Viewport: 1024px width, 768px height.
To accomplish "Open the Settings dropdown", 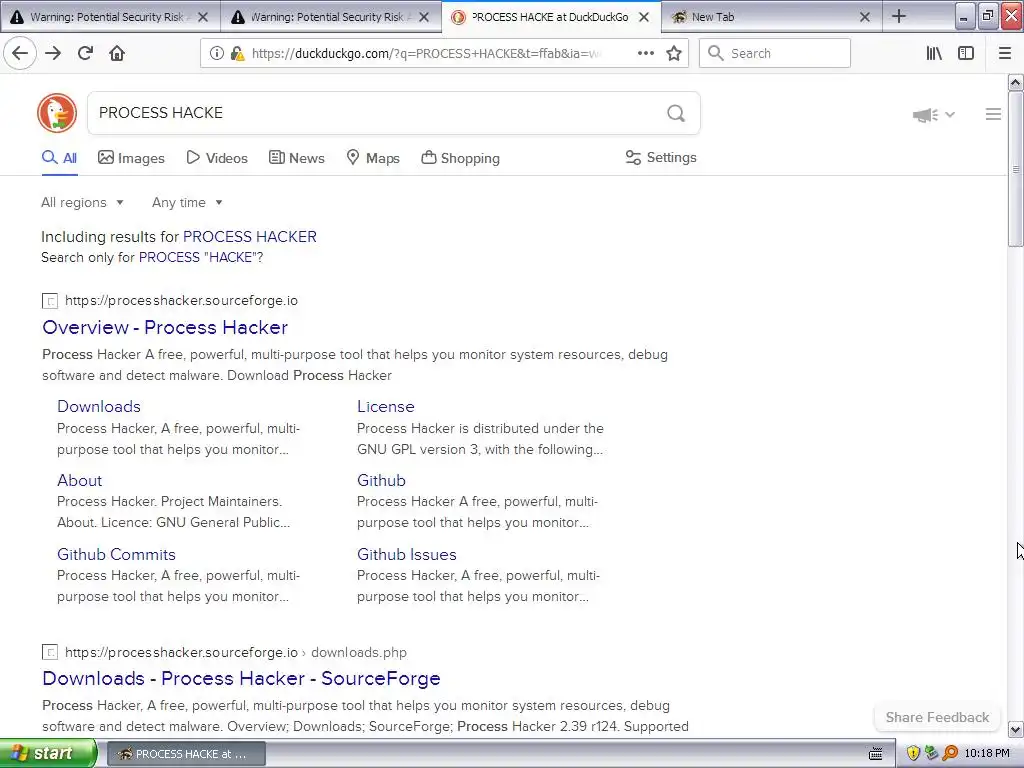I will [661, 157].
